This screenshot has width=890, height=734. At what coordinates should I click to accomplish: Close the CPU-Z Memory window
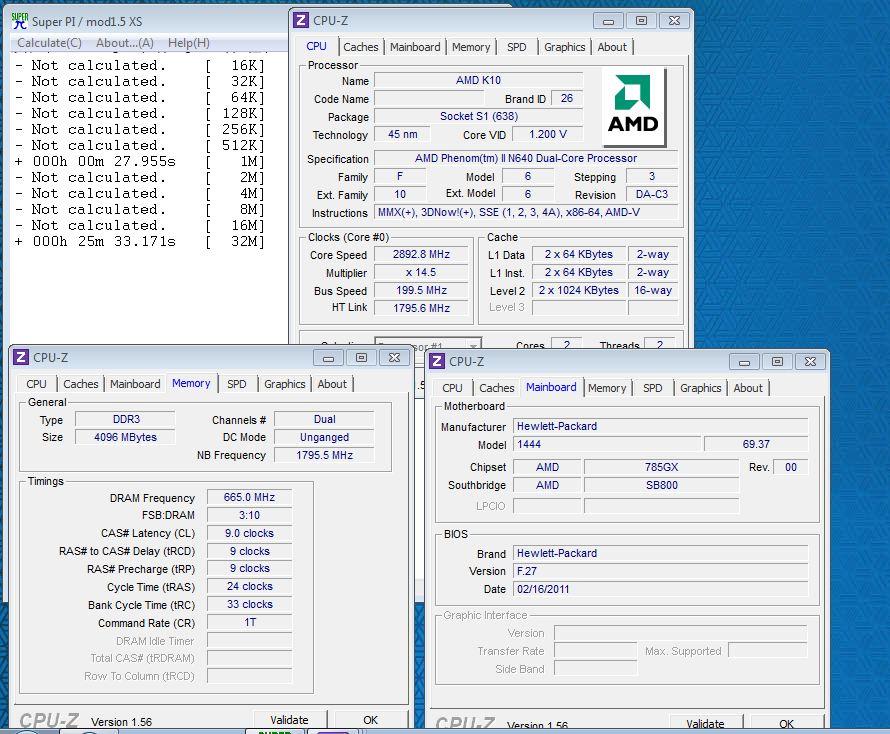(394, 358)
